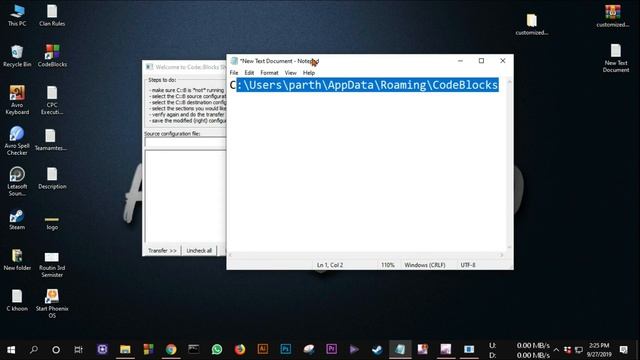Select the Avro Keyboard desktop icon
Screen dimensions: 640x360
(x=17, y=100)
